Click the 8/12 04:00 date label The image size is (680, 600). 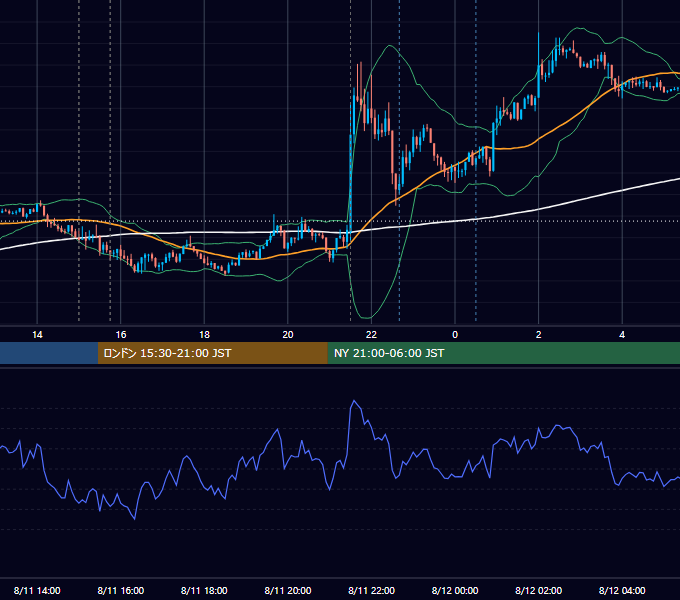click(x=622, y=590)
